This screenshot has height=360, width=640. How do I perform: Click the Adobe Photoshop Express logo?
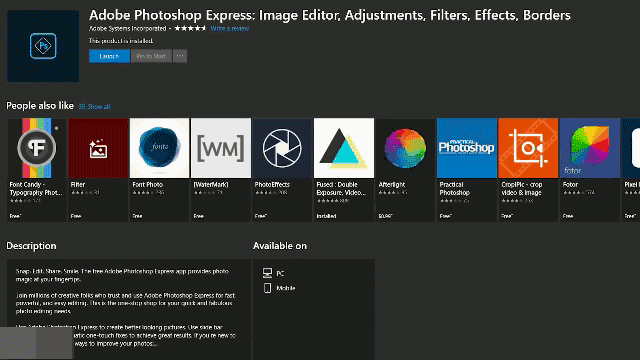coord(43,46)
